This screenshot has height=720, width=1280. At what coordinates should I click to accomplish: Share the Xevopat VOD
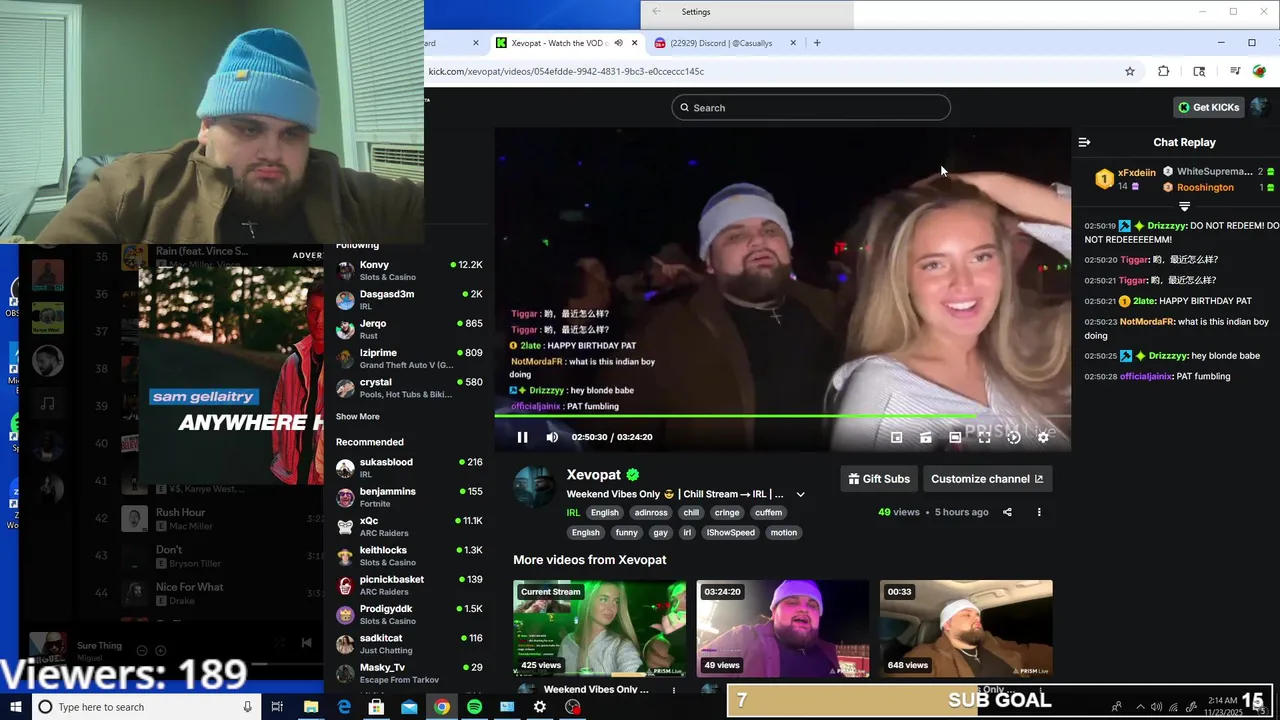(1007, 512)
